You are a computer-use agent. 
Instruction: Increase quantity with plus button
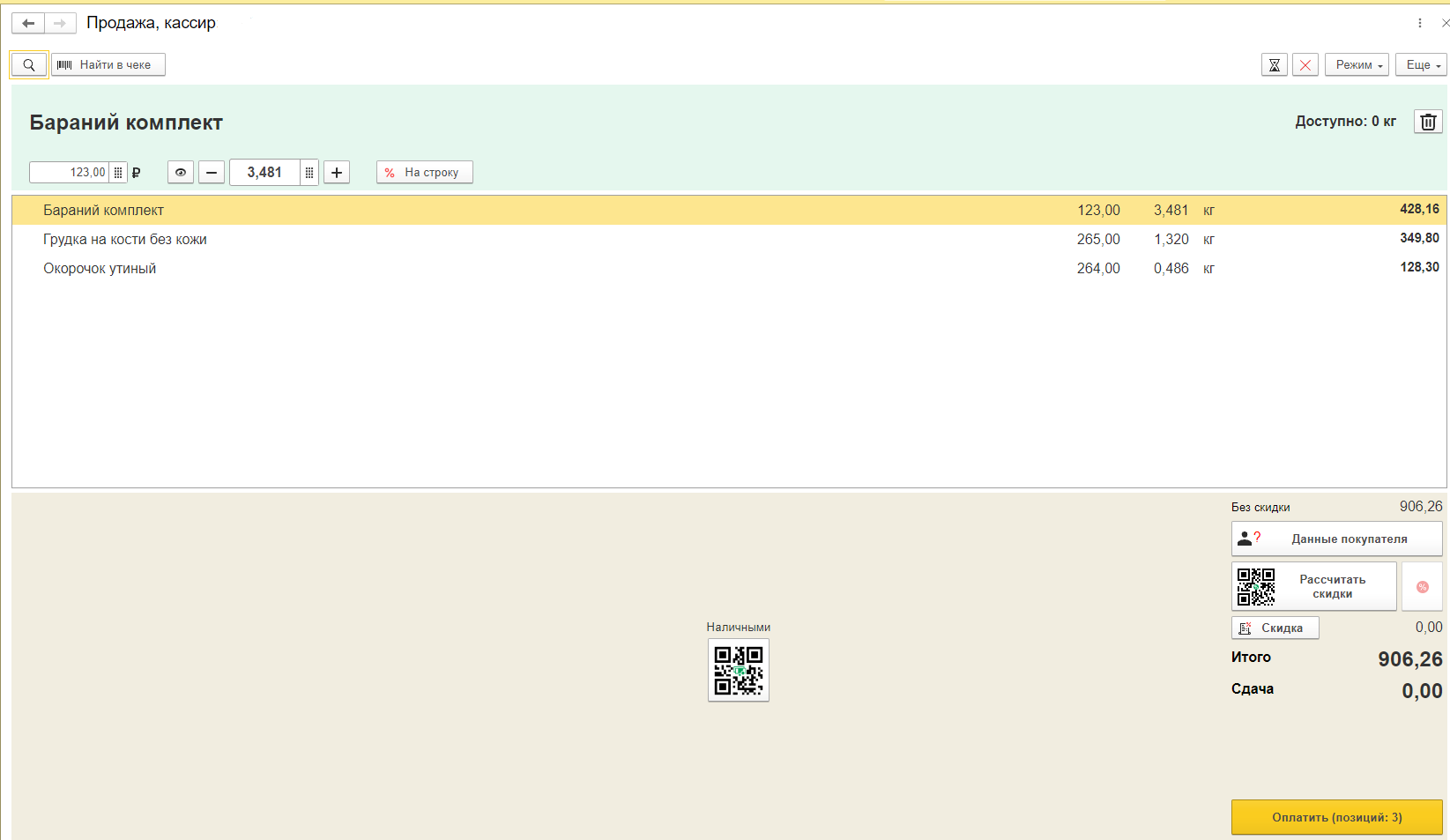point(337,173)
